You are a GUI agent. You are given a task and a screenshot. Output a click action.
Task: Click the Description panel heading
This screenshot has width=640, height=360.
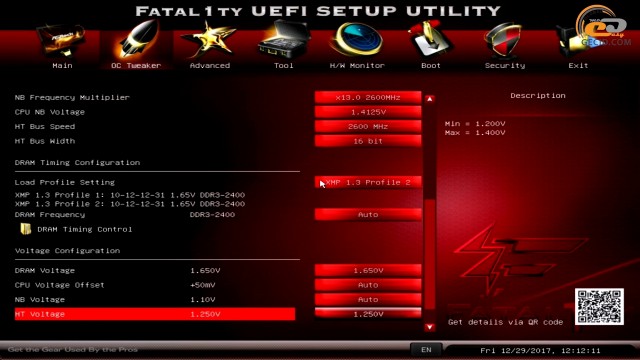click(x=538, y=96)
